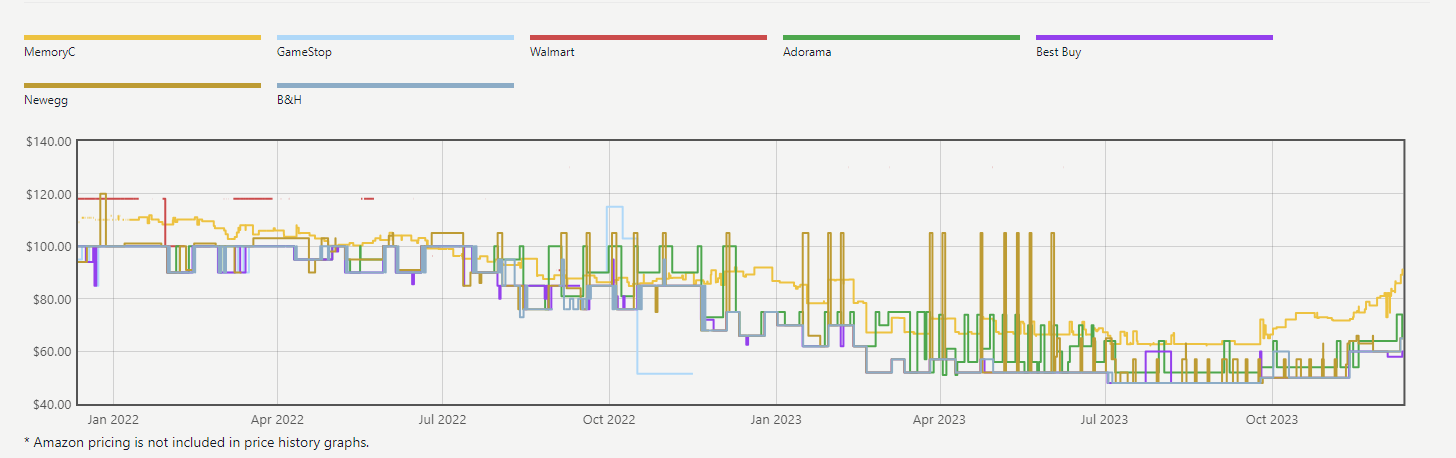The width and height of the screenshot is (1456, 458).
Task: Click the B&H legend entry text
Action: click(289, 100)
